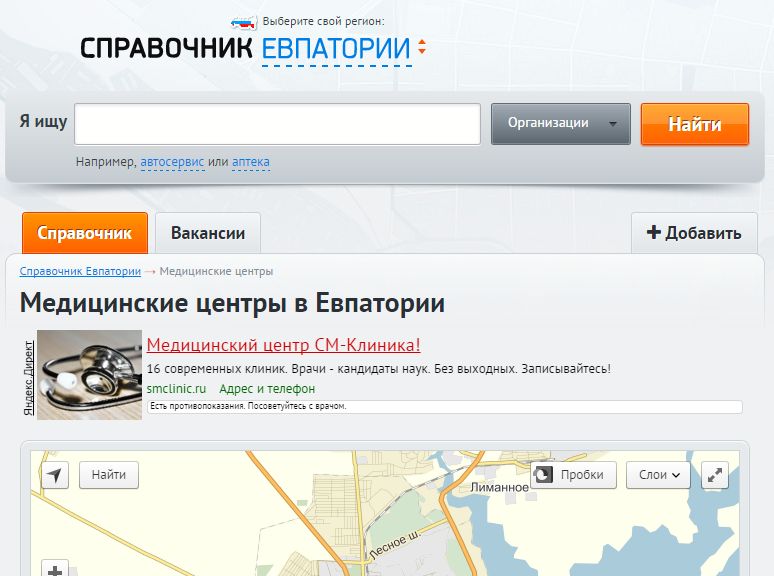Image resolution: width=774 pixels, height=576 pixels.
Task: Click the Лиманное label on the map
Action: 499,488
